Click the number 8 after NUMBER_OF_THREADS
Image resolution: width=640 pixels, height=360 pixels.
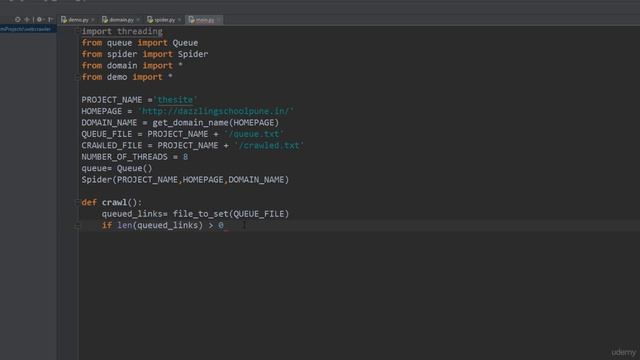(185, 157)
